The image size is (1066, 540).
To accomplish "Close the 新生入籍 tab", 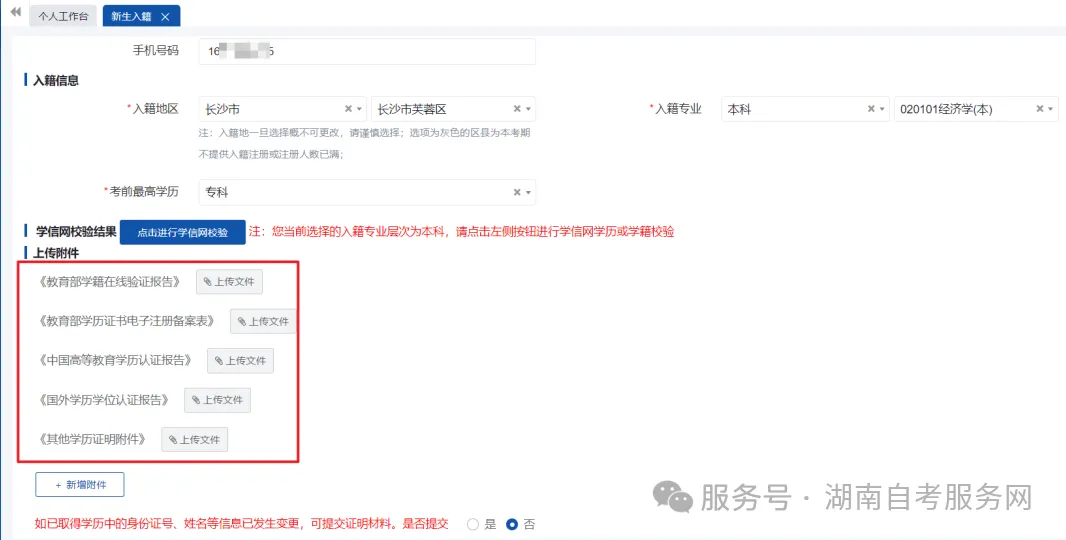I will (165, 17).
